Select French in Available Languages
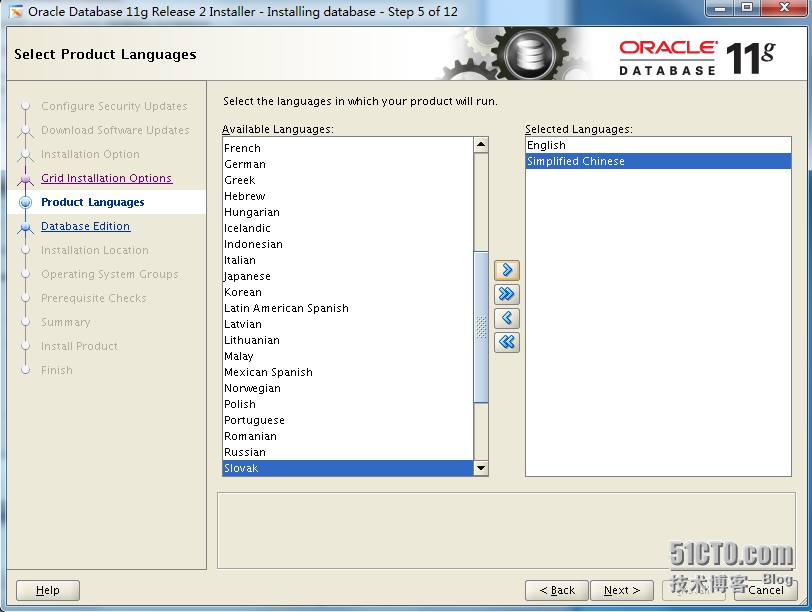The height and width of the screenshot is (612, 812). tap(347, 148)
